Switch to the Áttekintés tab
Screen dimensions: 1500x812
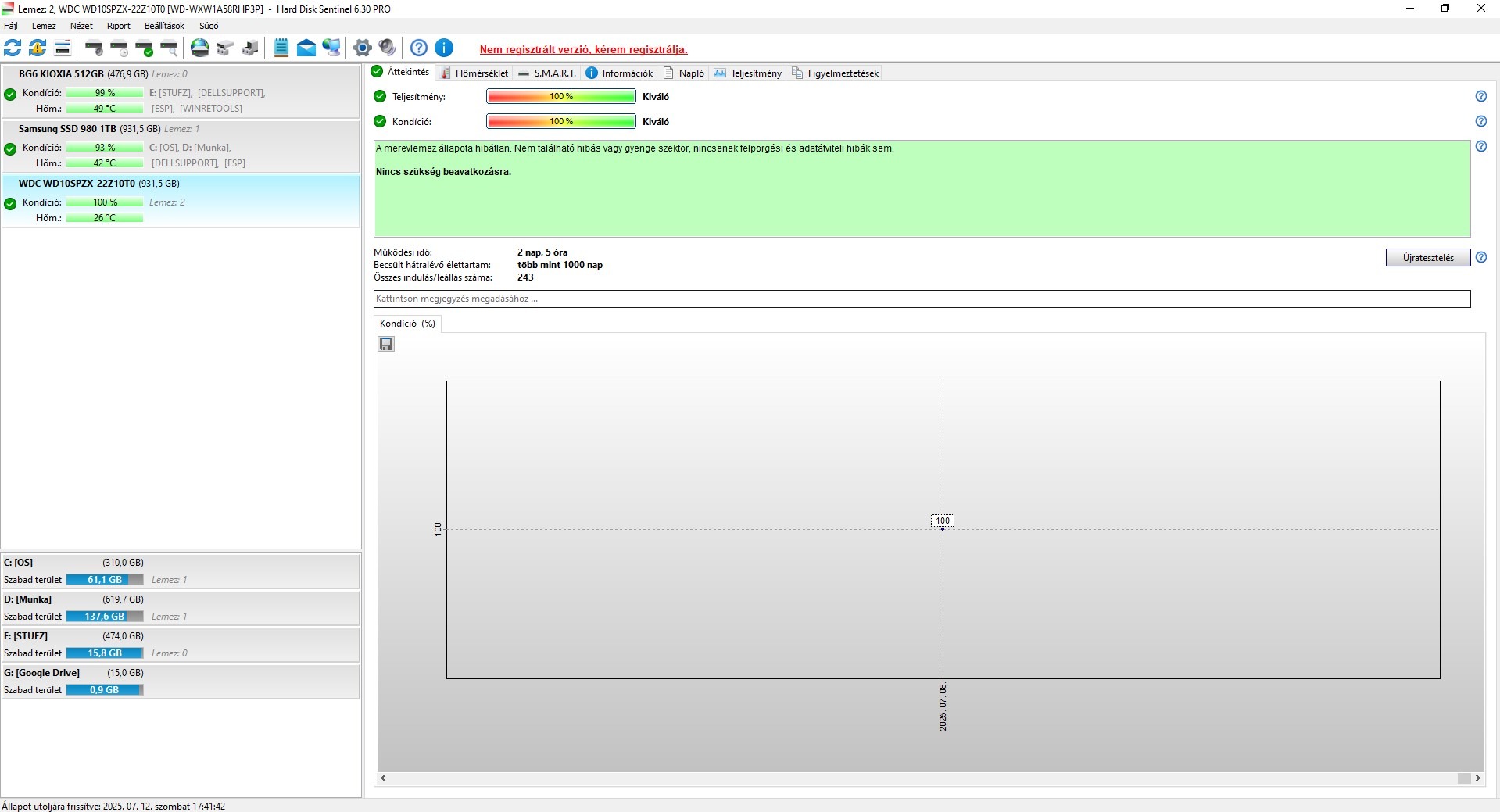click(x=400, y=72)
